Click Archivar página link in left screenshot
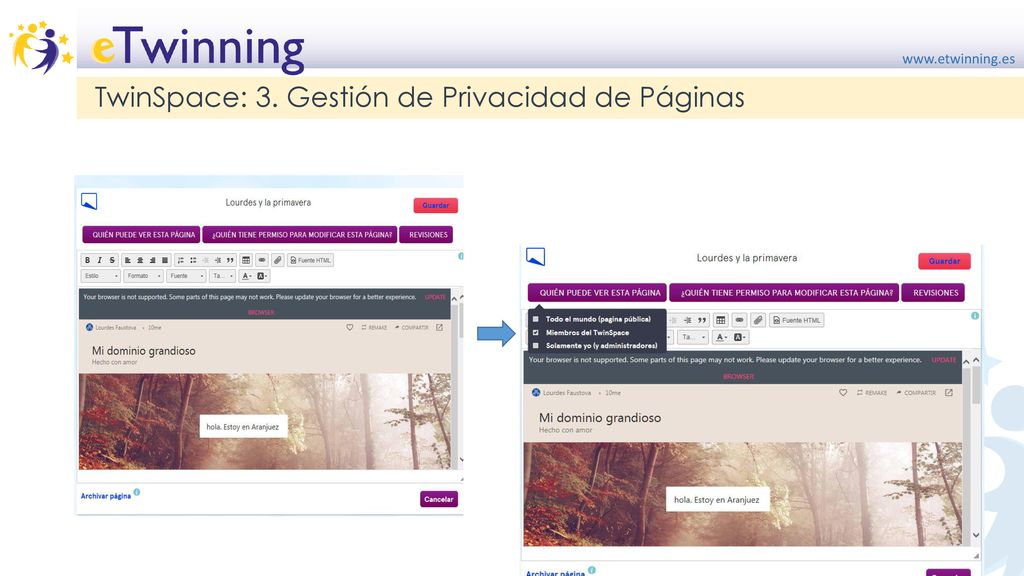 coord(106,496)
